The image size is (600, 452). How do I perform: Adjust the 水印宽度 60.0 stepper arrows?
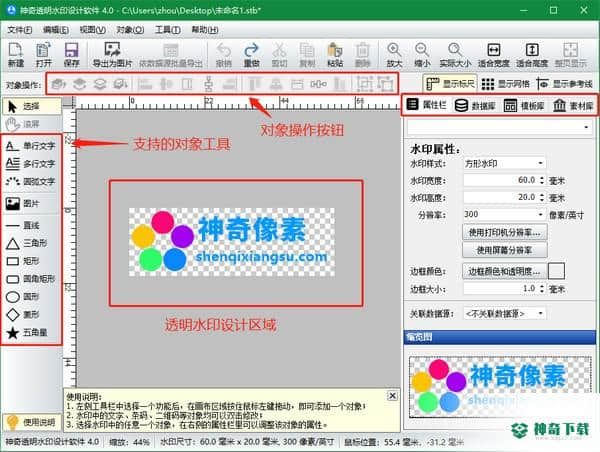coord(542,180)
